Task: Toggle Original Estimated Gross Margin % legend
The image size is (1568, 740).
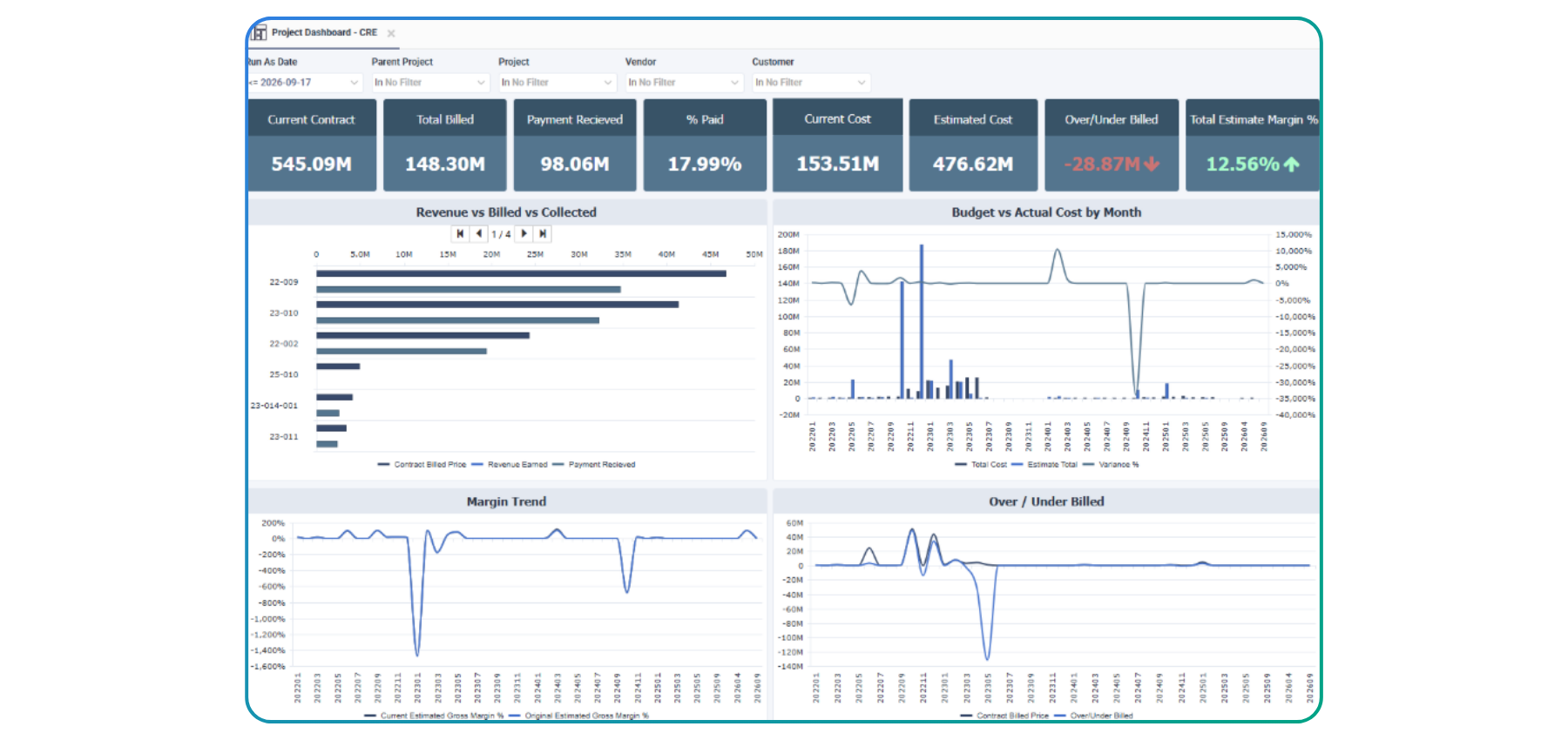Action: pos(578,716)
